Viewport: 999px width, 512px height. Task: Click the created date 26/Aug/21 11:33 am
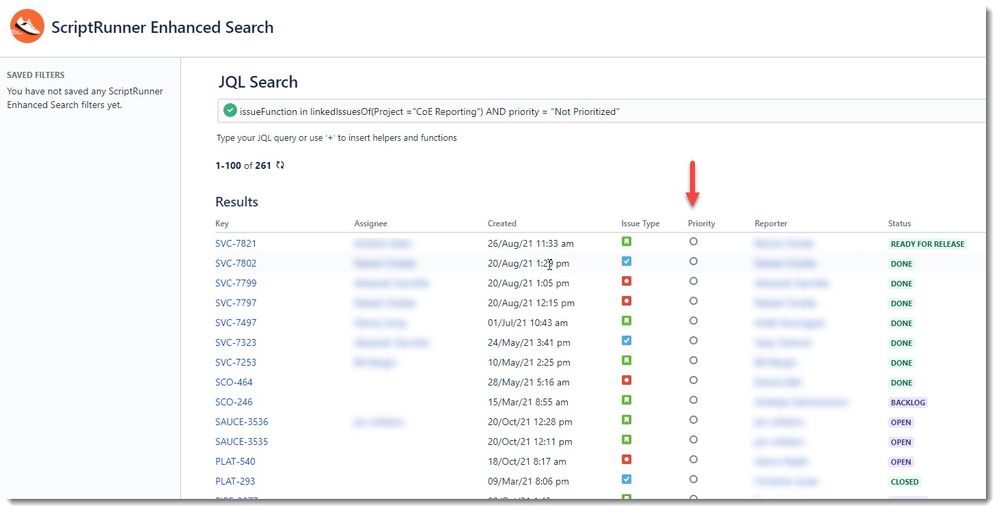click(531, 243)
